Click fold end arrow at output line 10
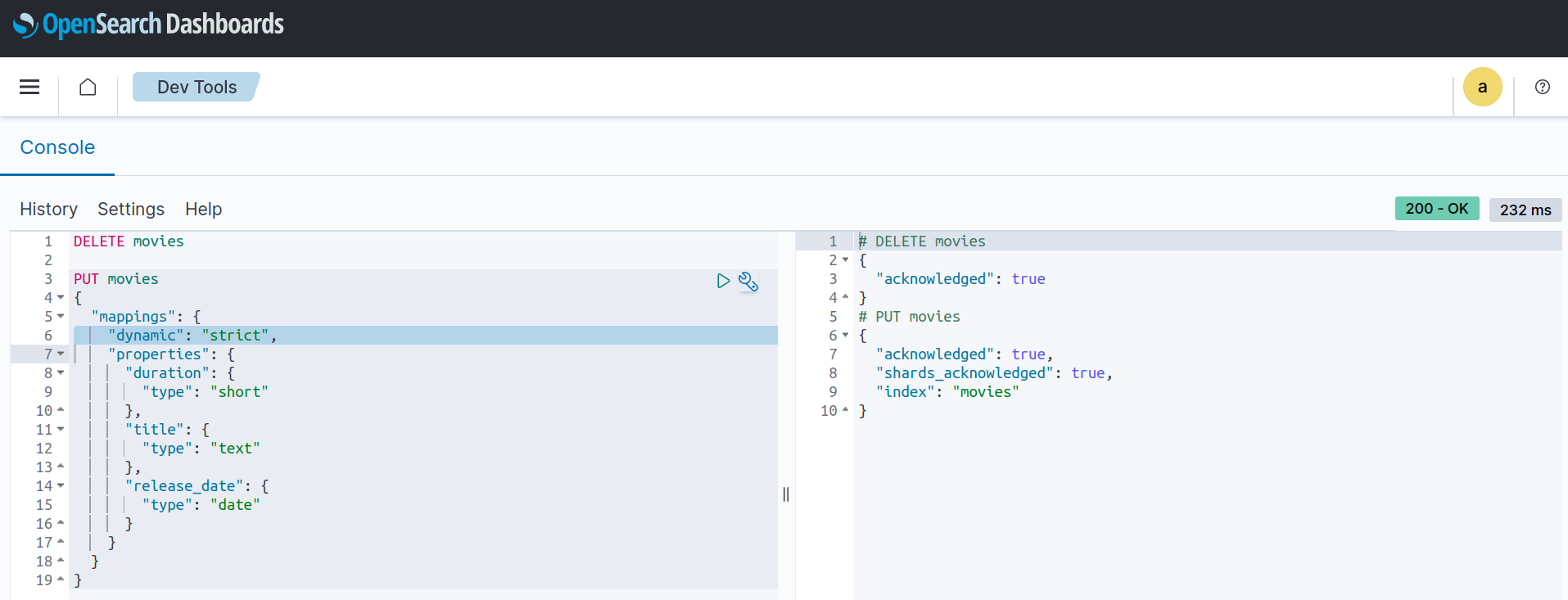 [x=845, y=410]
